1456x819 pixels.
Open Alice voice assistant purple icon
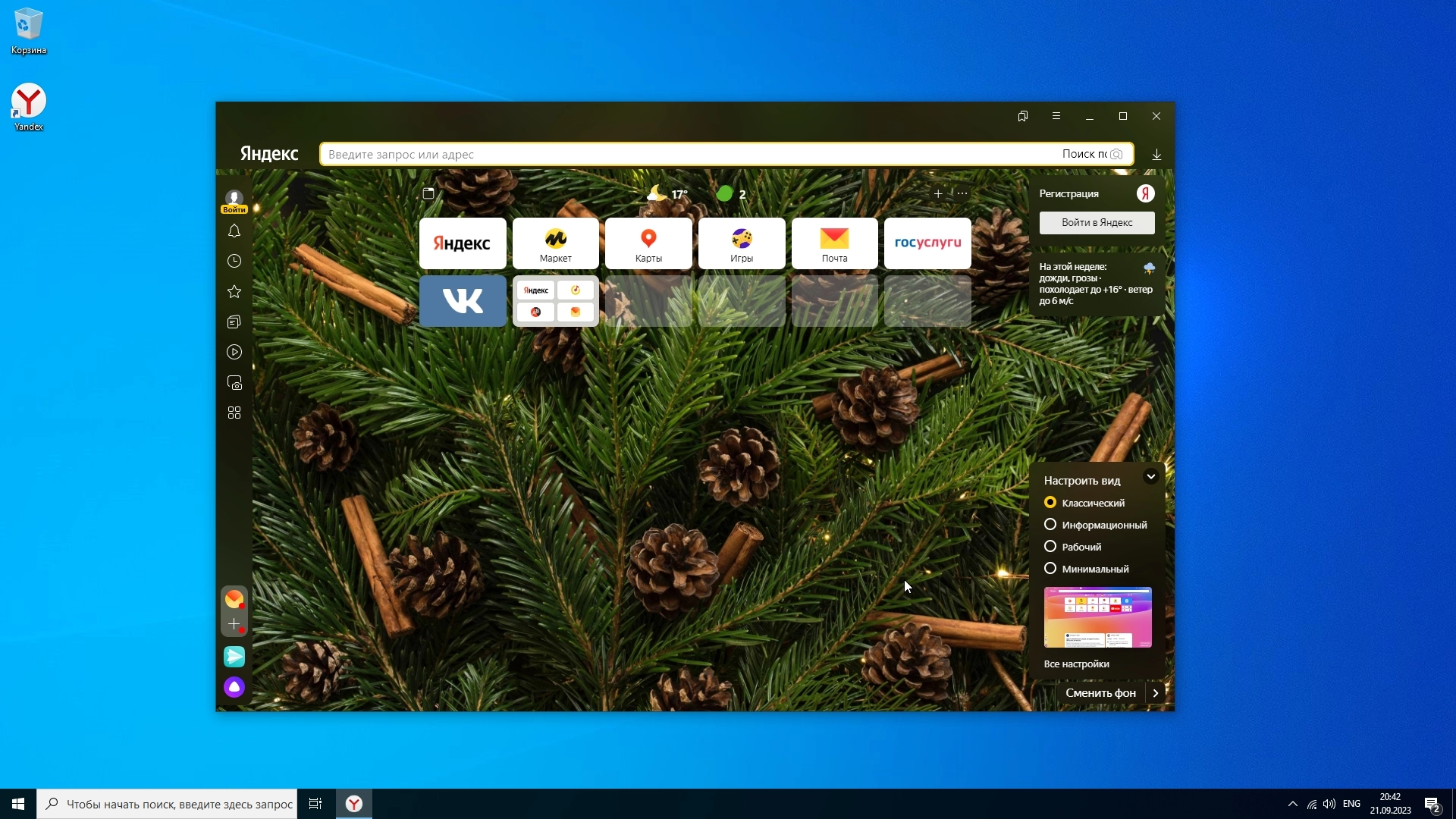234,687
